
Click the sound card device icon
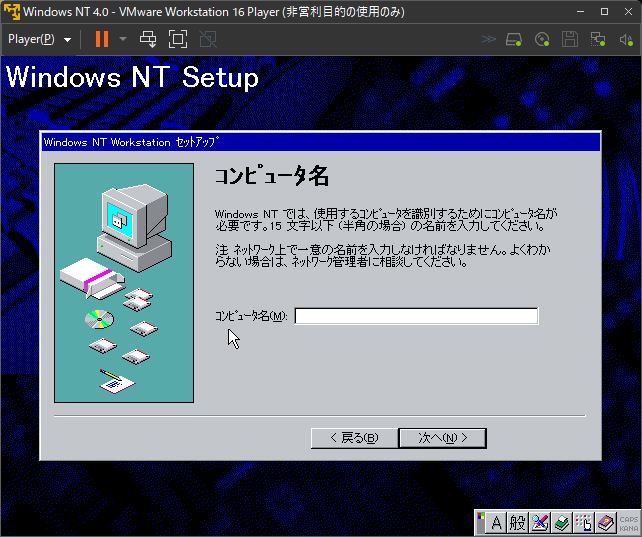[626, 39]
